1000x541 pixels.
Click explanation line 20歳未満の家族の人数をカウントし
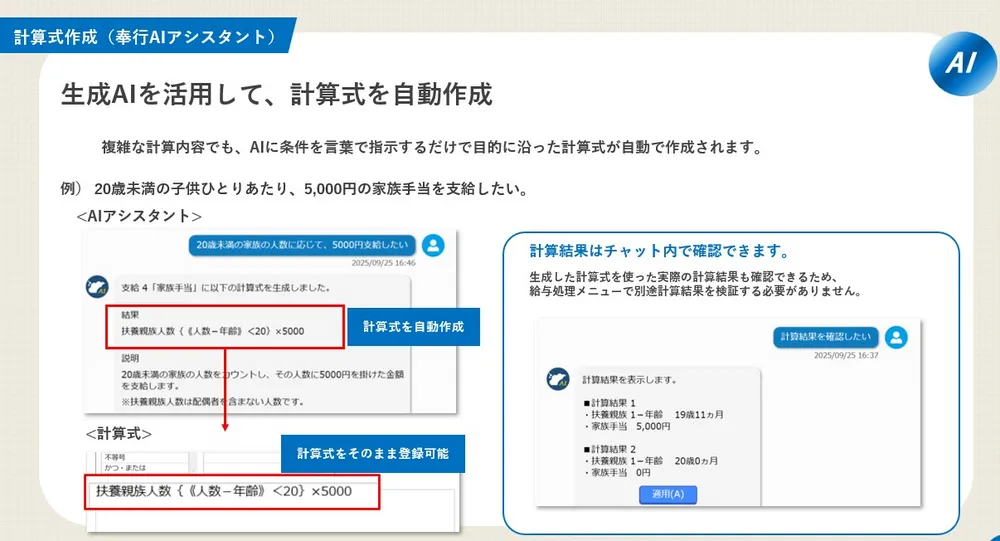tap(262, 380)
